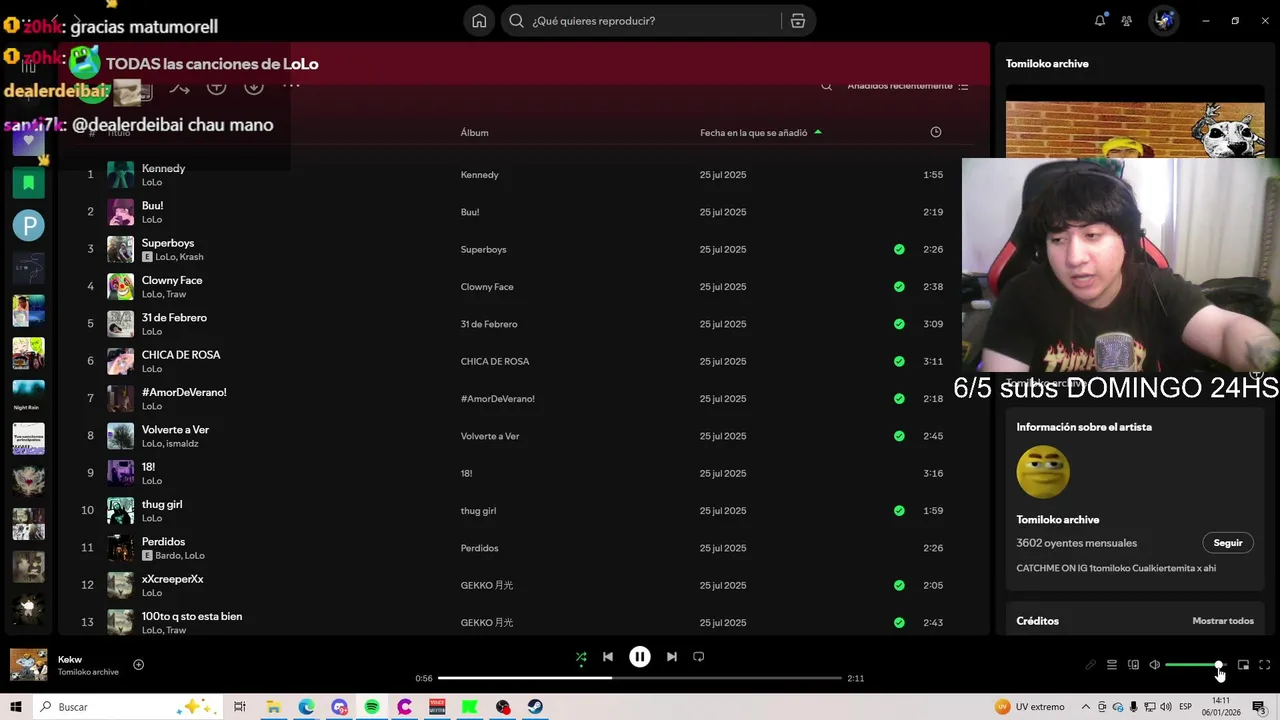
Task: Toggle the queue view
Action: pos(1111,665)
